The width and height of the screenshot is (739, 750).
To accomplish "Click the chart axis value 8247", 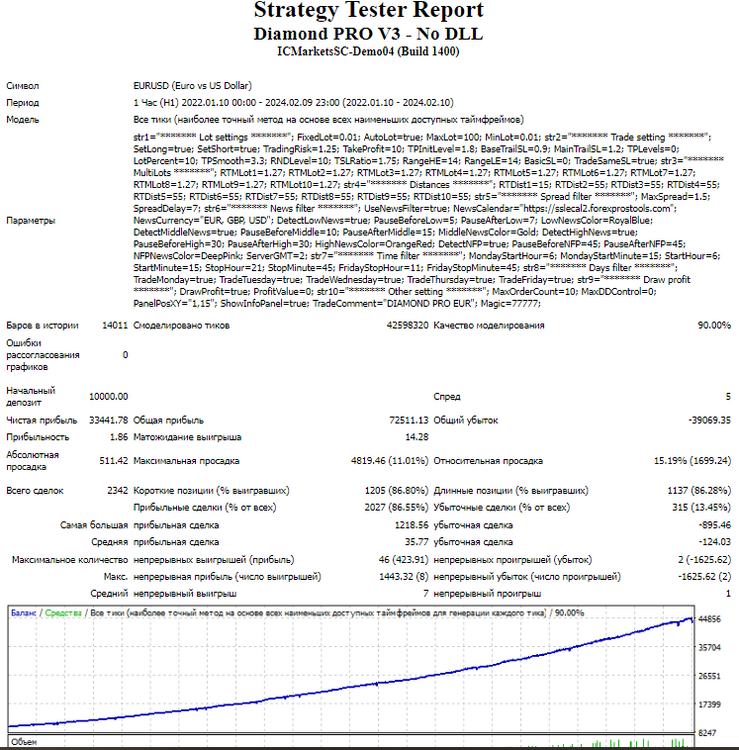I will 707,733.
